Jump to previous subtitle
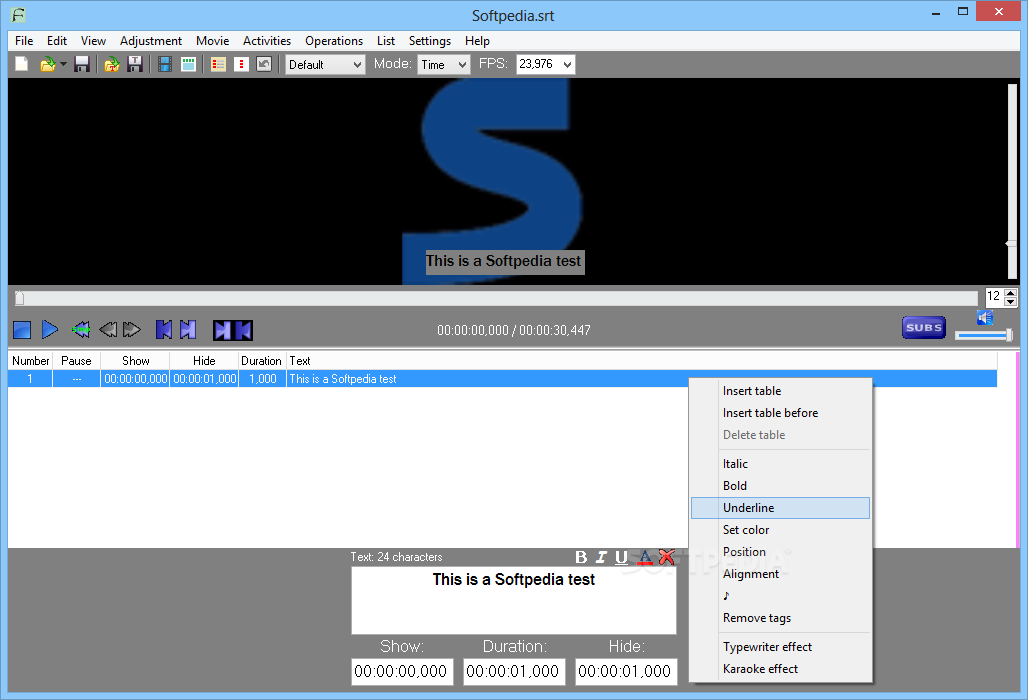This screenshot has width=1028, height=700. (x=164, y=330)
